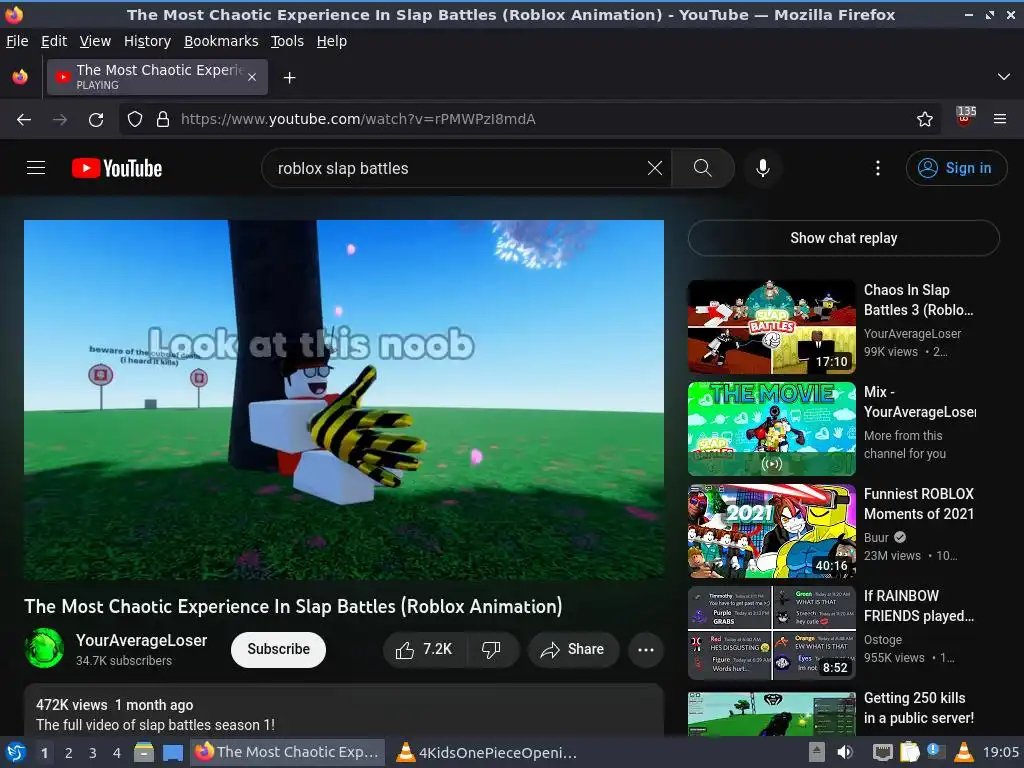Image resolution: width=1024 pixels, height=768 pixels.
Task: Show chat replay
Action: pyautogui.click(x=843, y=238)
